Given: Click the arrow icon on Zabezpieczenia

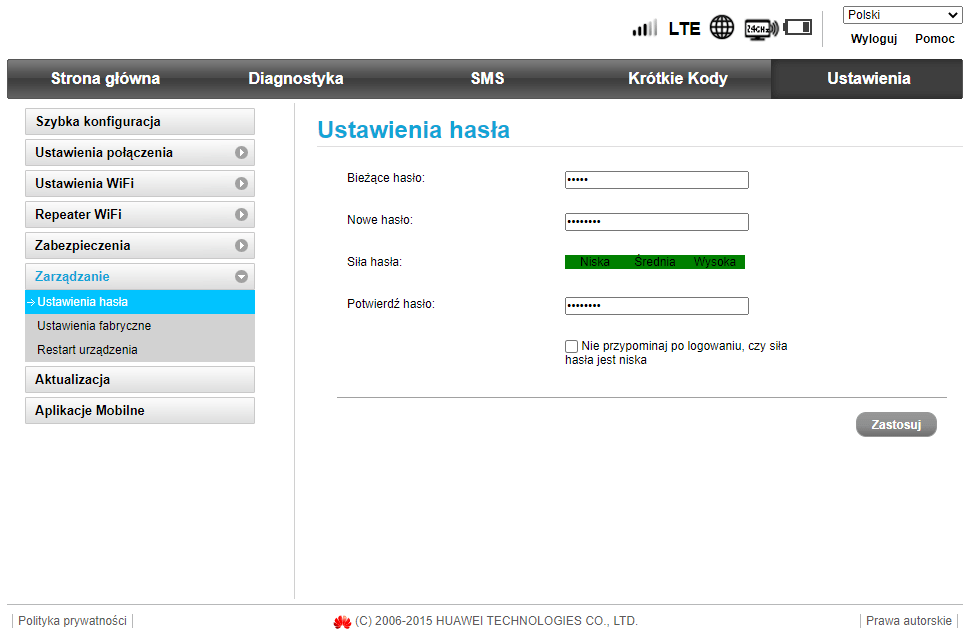Looking at the screenshot, I should [243, 245].
